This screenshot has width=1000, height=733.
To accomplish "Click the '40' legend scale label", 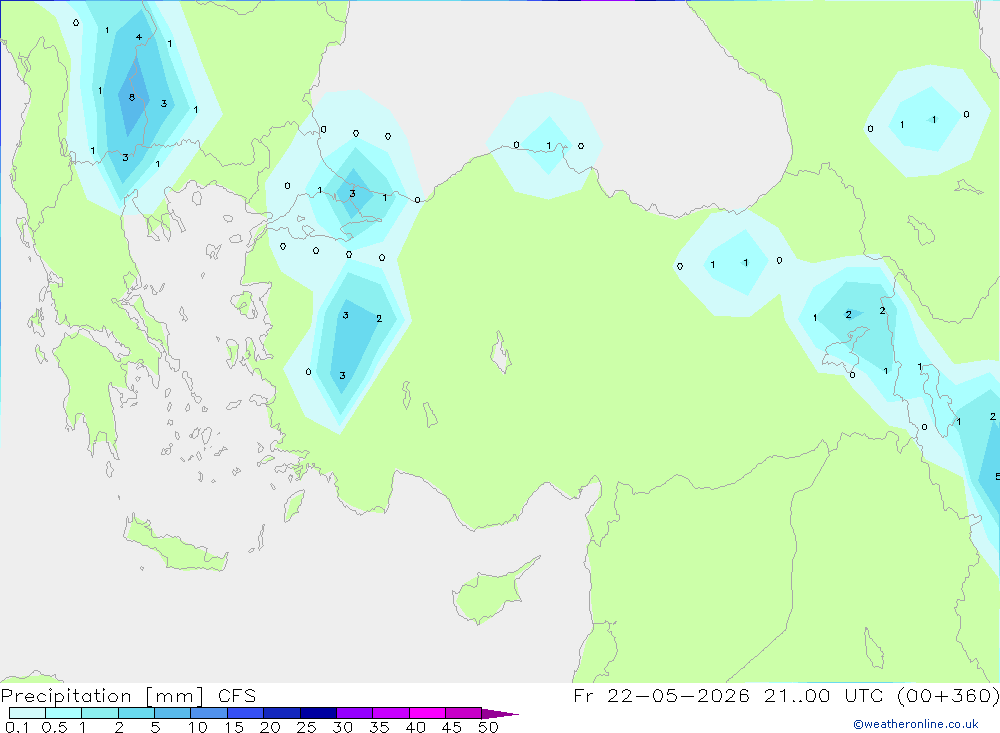I will [x=415, y=727].
